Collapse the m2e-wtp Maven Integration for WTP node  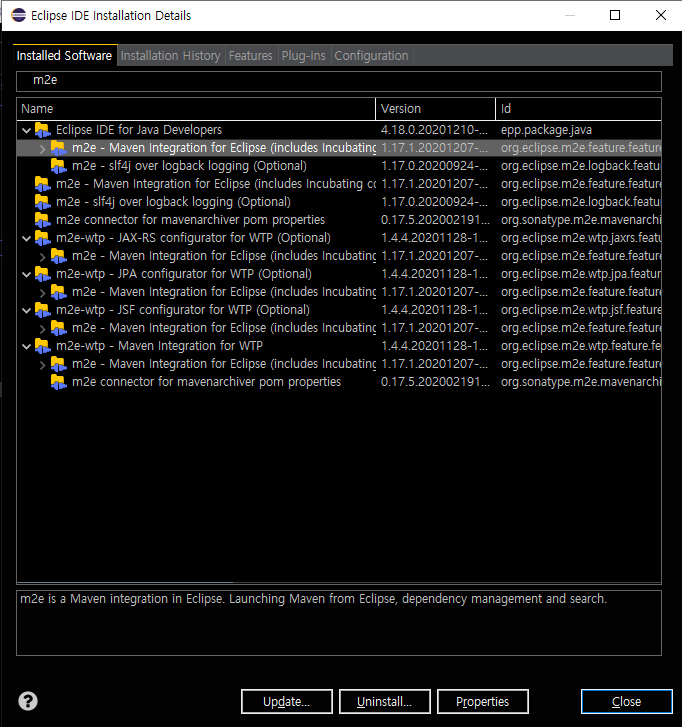click(x=26, y=347)
